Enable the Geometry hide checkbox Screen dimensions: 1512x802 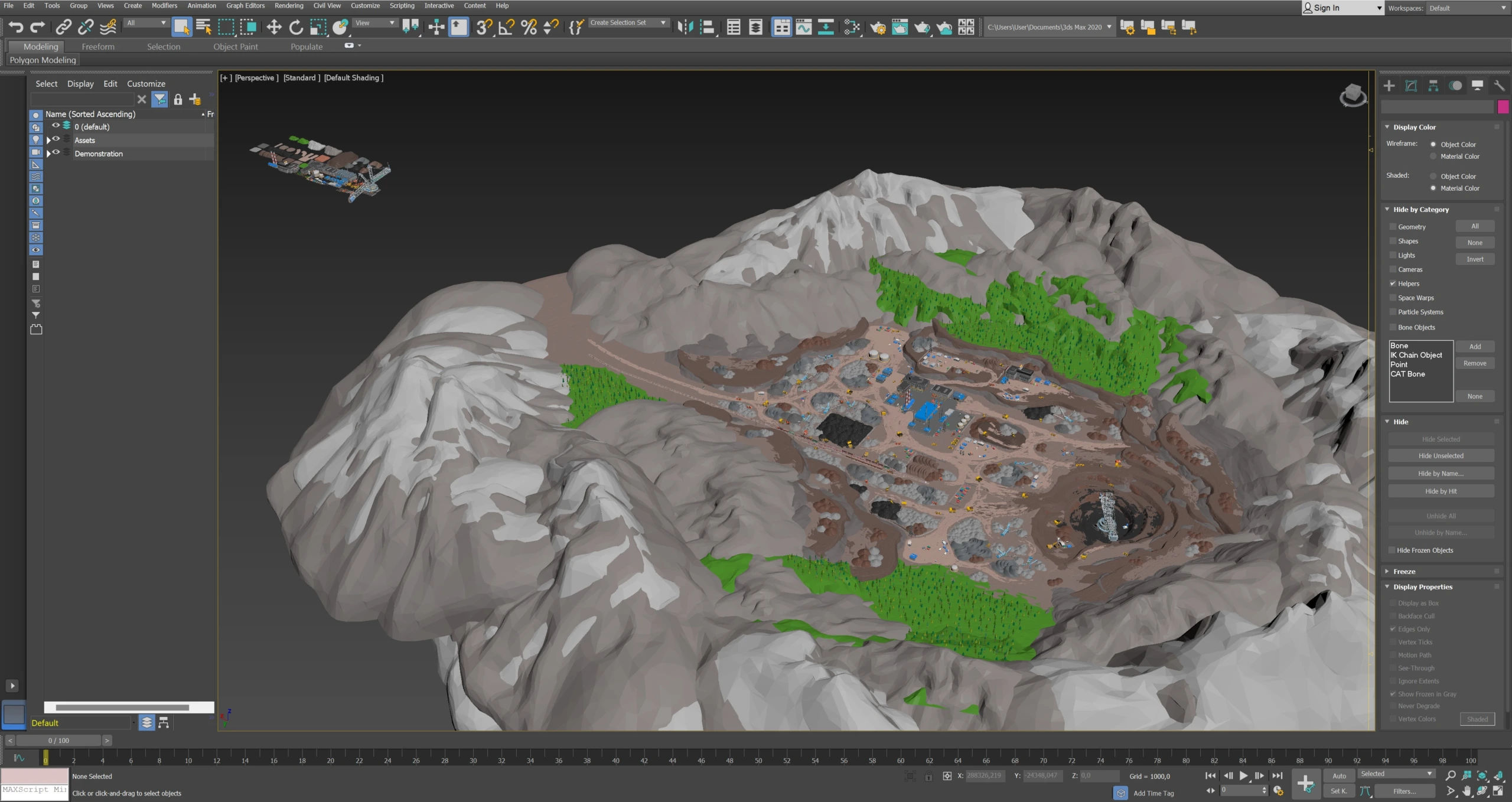pos(1393,227)
